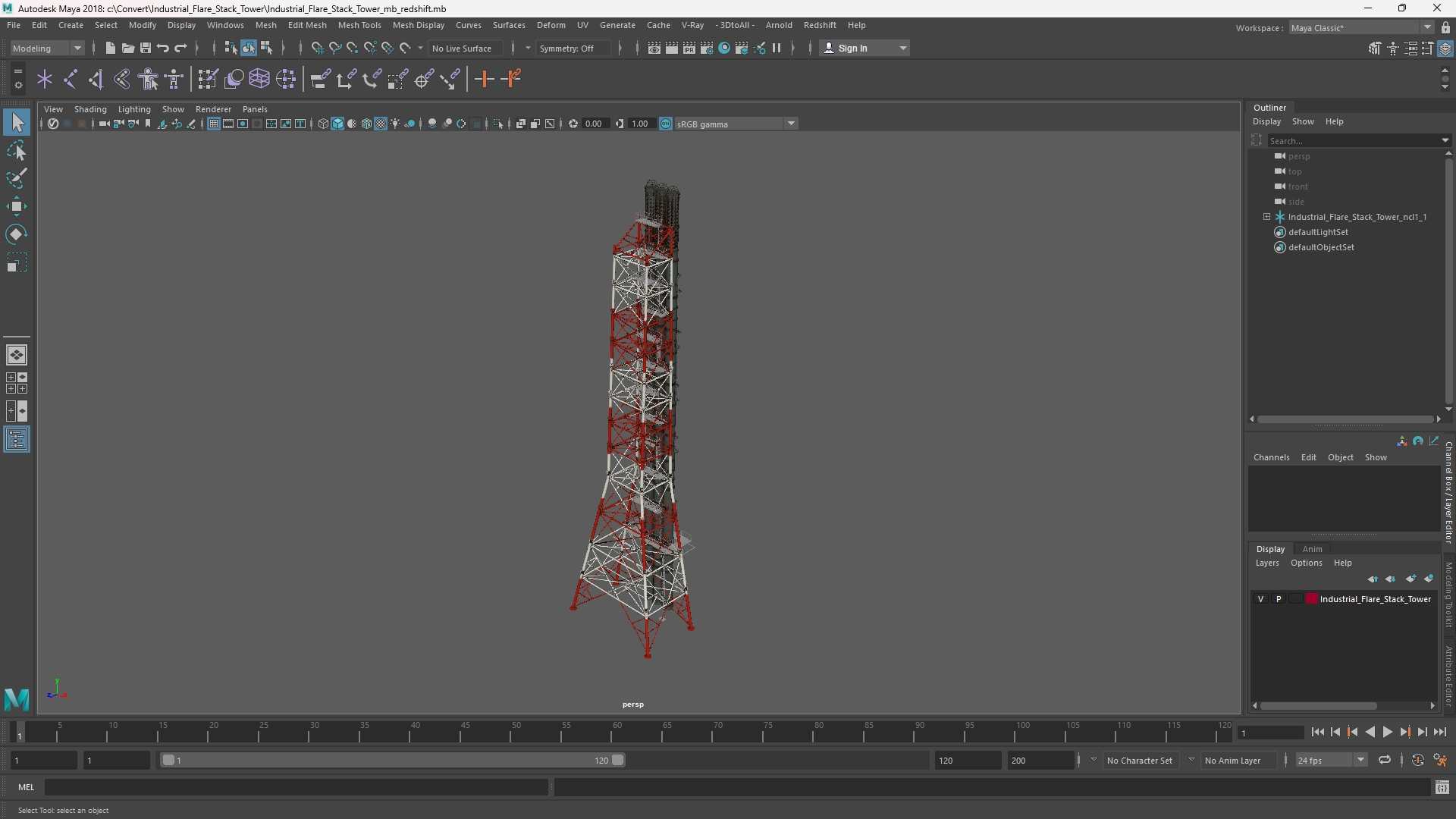Open Outliner Display menu
The width and height of the screenshot is (1456, 819).
(1266, 121)
